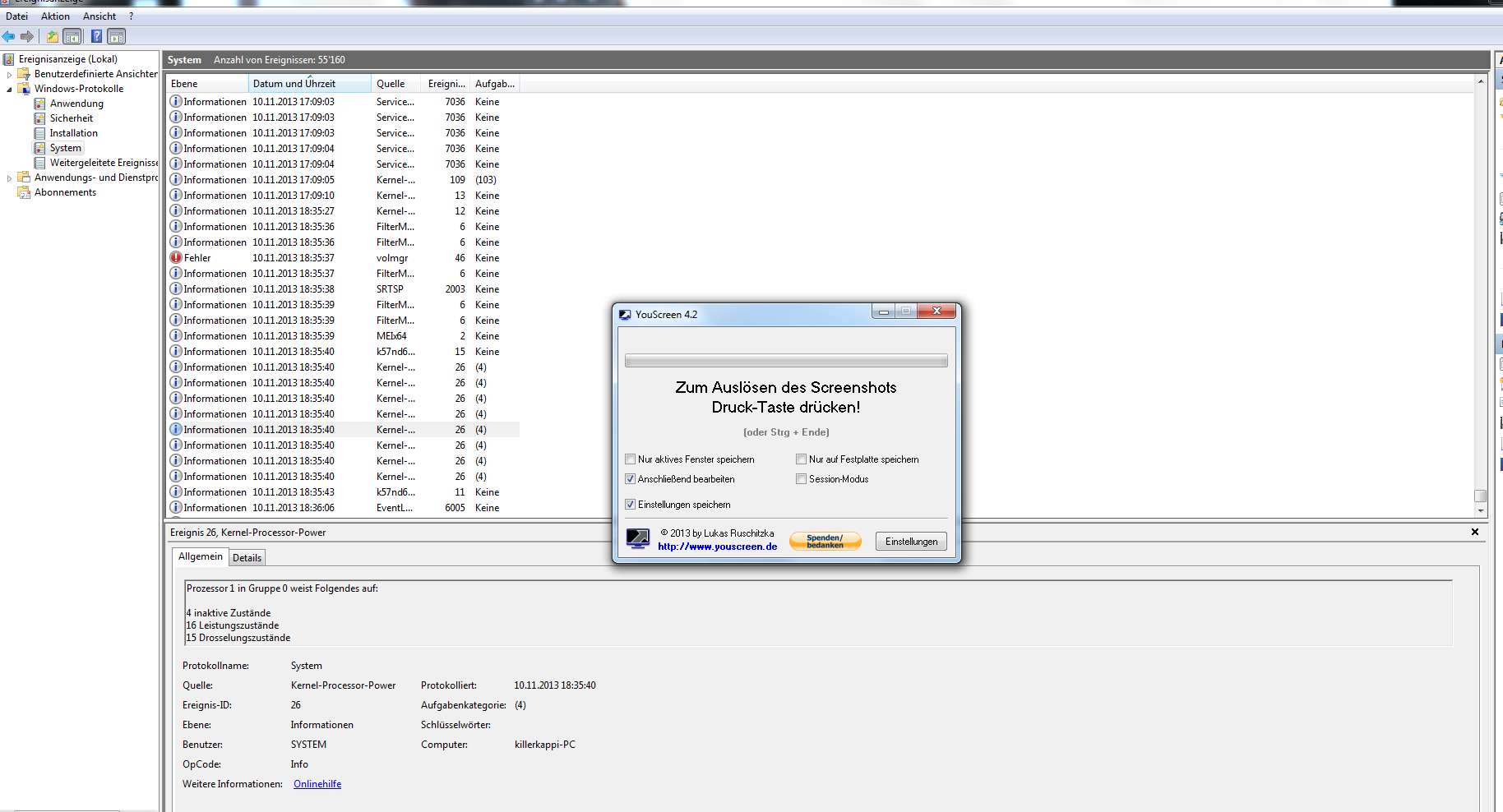Click the info icon of the 17:09:05 Kernel event
Image resolution: width=1503 pixels, height=812 pixels.
pyautogui.click(x=176, y=179)
